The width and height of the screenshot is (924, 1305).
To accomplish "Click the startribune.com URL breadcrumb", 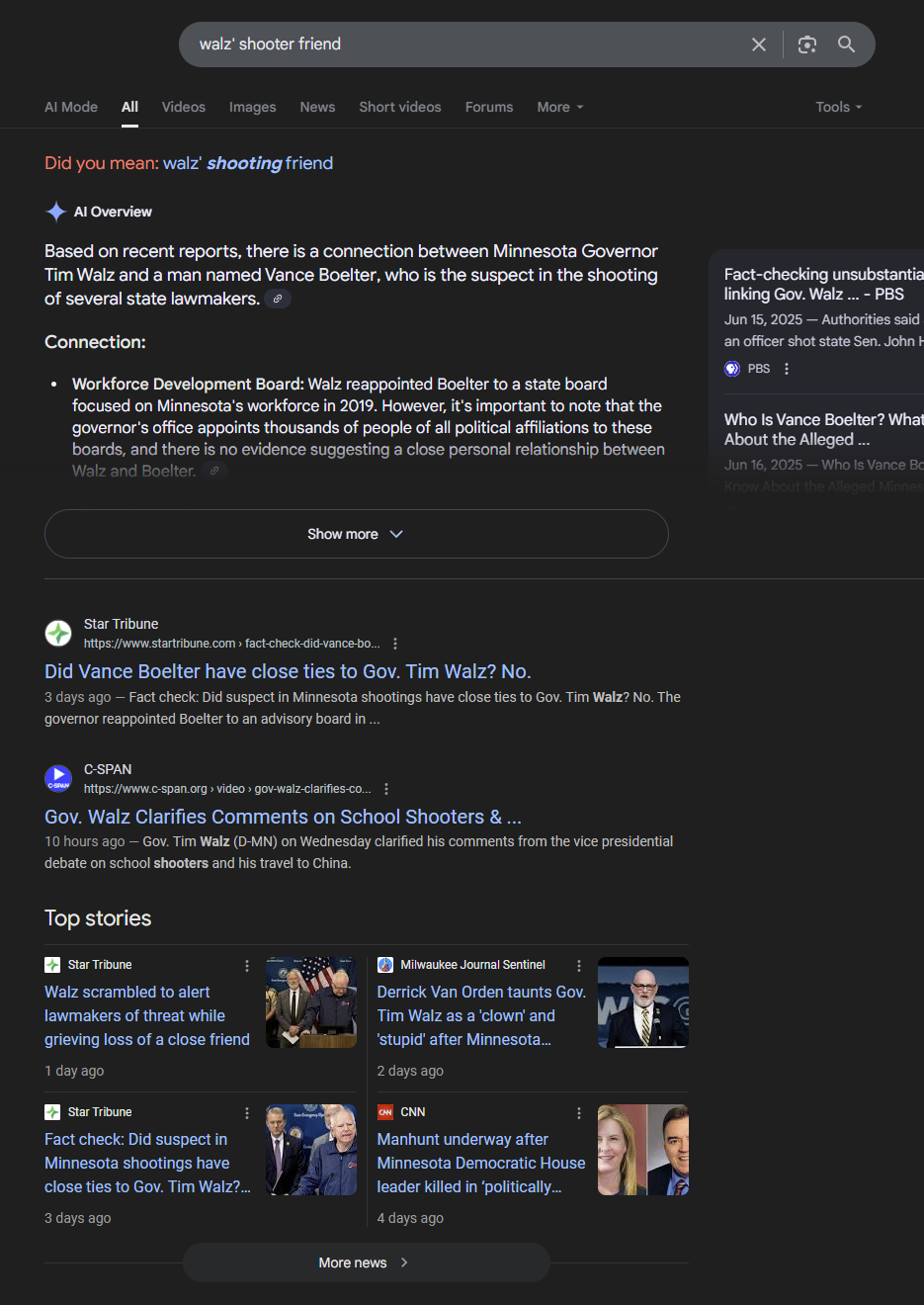I will pos(231,644).
